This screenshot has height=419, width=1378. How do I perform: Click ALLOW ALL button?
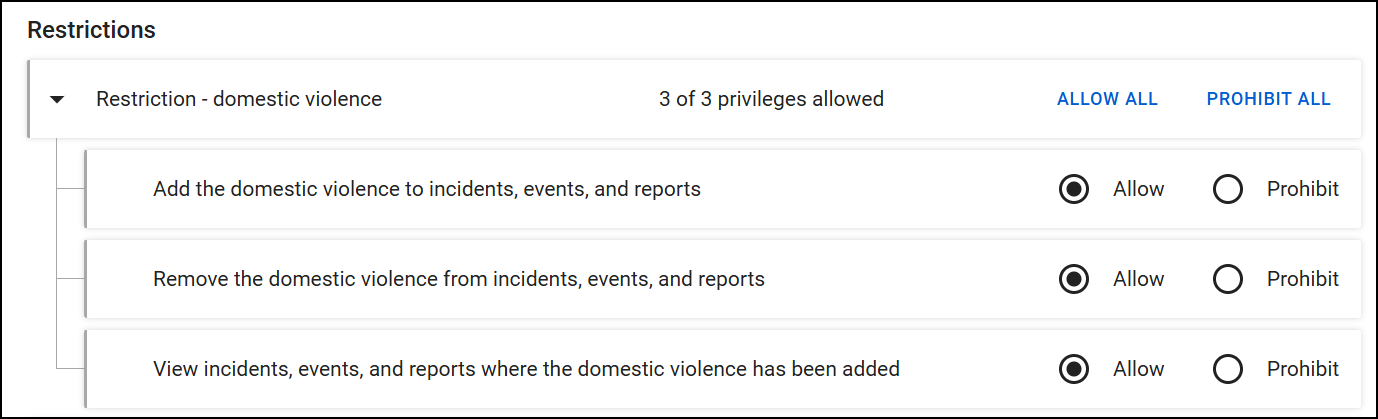(1107, 99)
